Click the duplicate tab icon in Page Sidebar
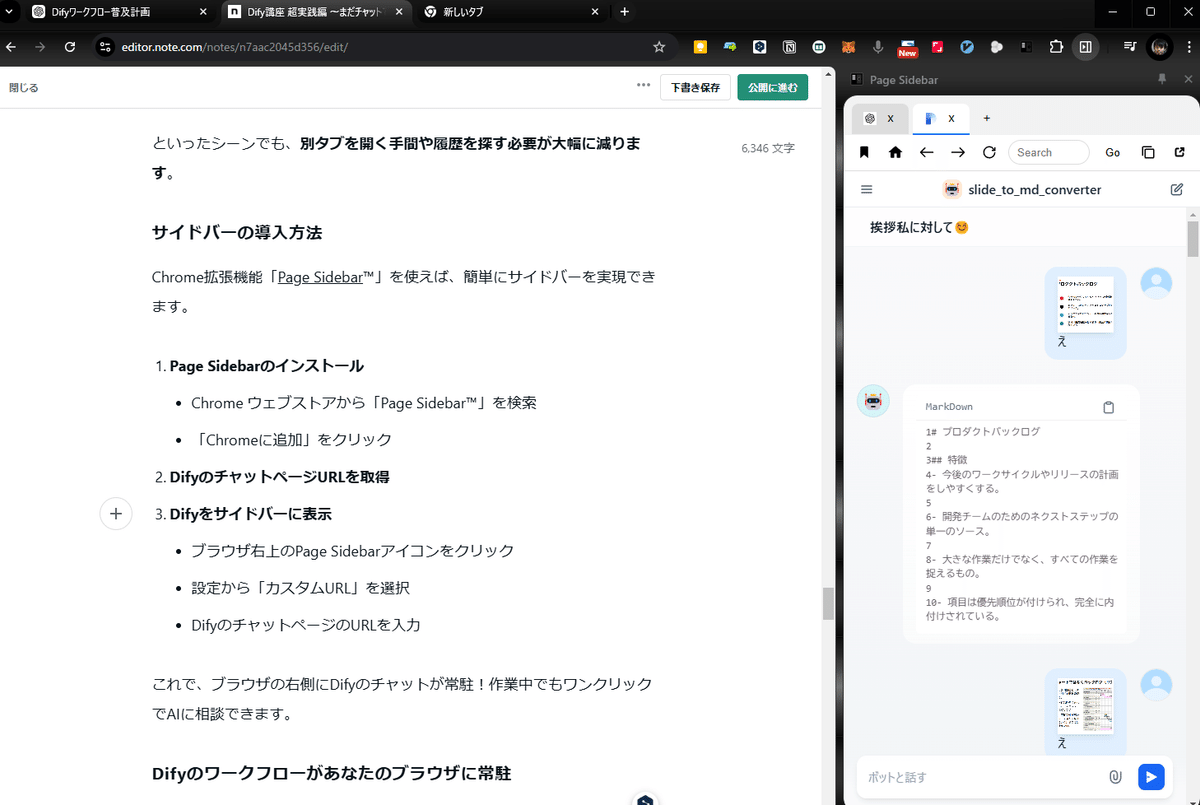1200x805 pixels. point(1148,152)
